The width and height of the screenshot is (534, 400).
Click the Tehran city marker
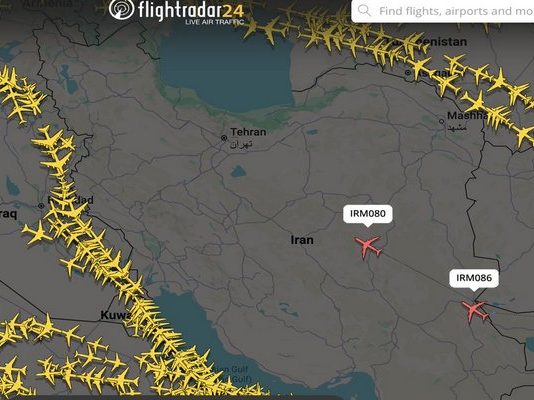(x=224, y=138)
